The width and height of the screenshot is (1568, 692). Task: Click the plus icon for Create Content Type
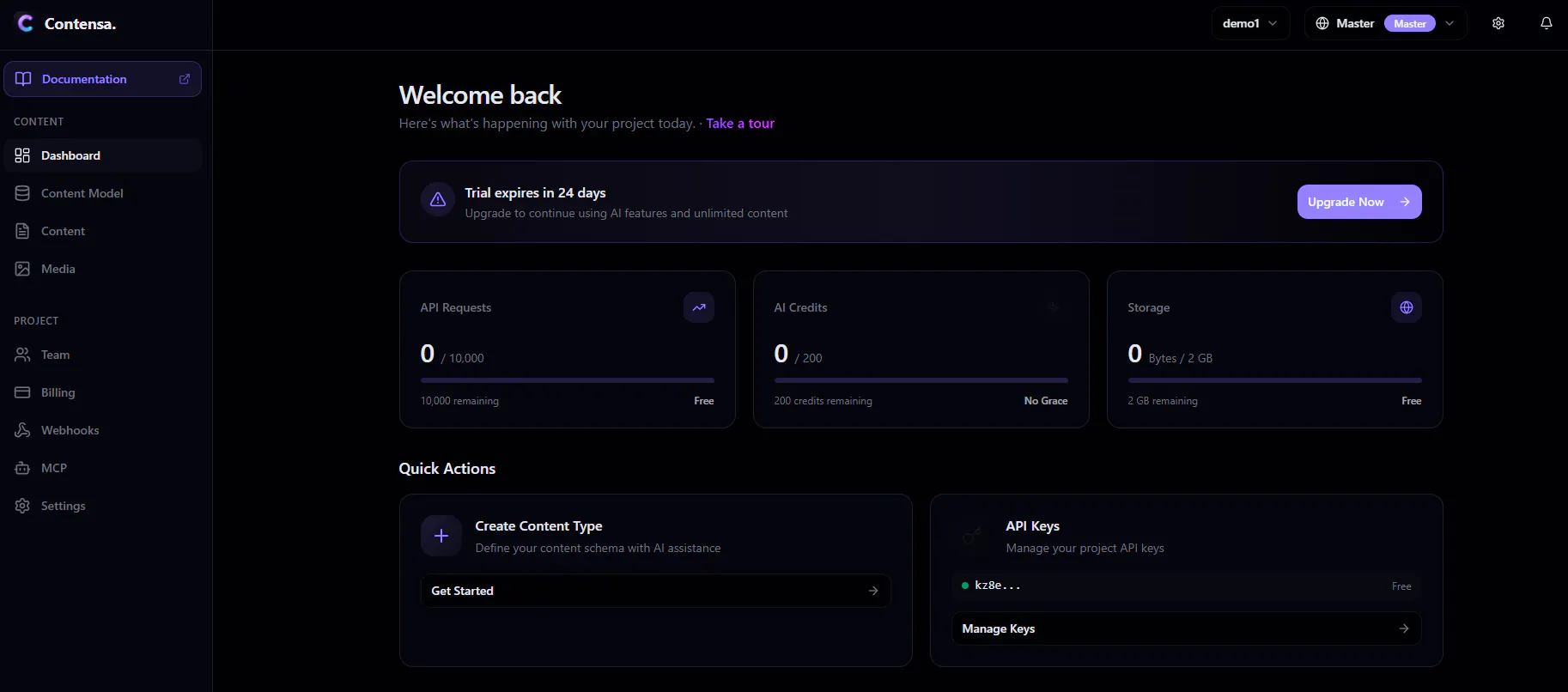tap(441, 536)
